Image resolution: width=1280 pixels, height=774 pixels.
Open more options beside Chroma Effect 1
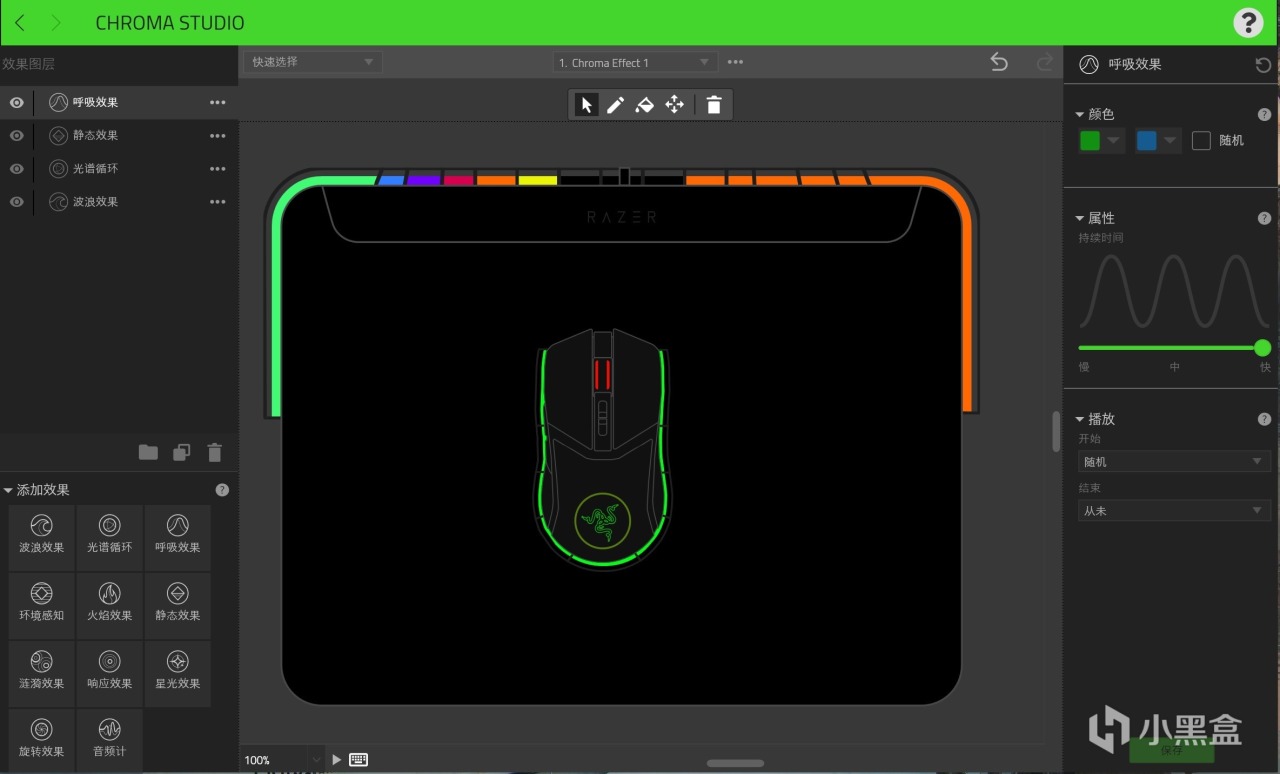735,62
